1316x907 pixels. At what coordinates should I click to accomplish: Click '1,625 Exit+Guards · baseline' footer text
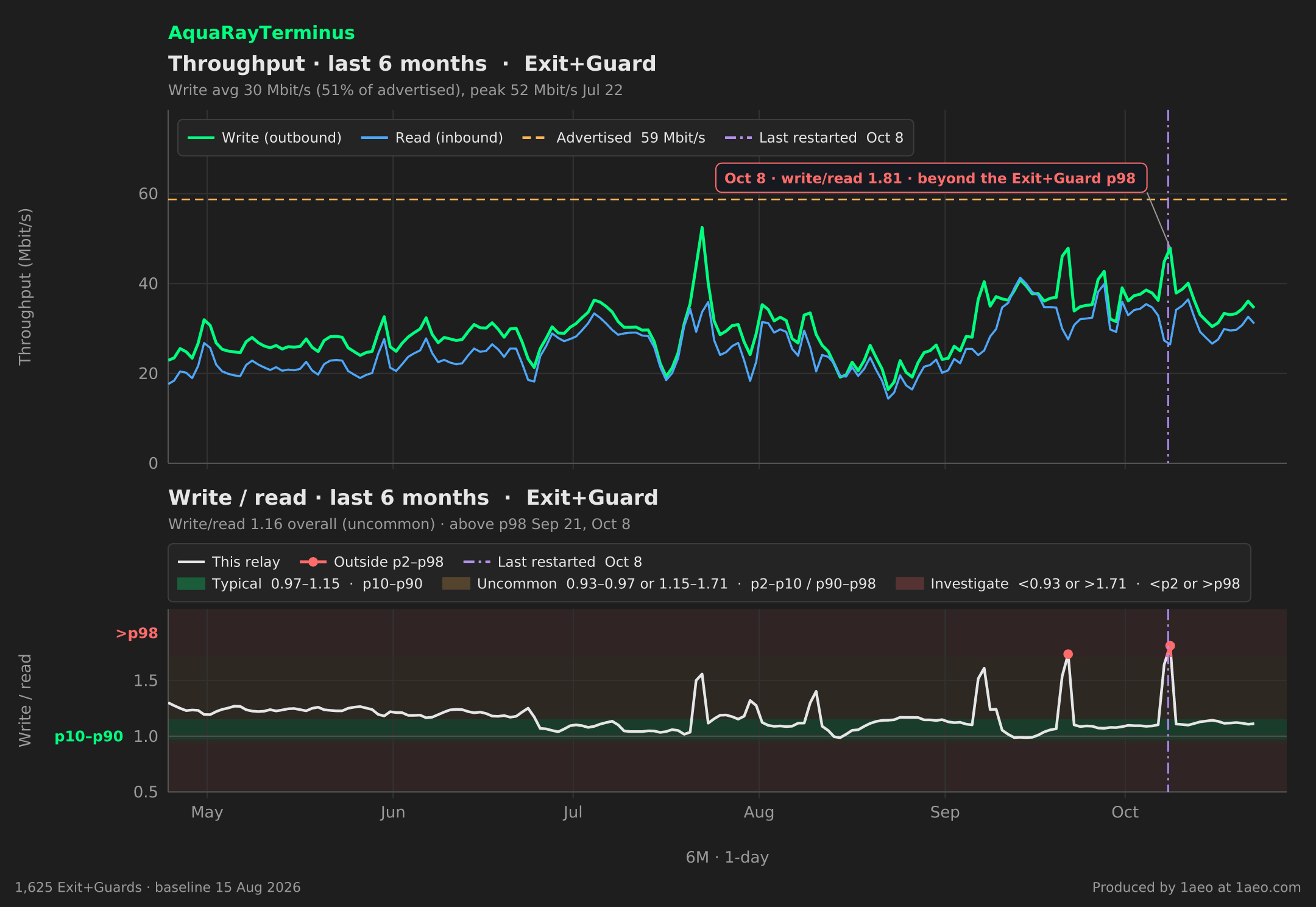pos(158,887)
